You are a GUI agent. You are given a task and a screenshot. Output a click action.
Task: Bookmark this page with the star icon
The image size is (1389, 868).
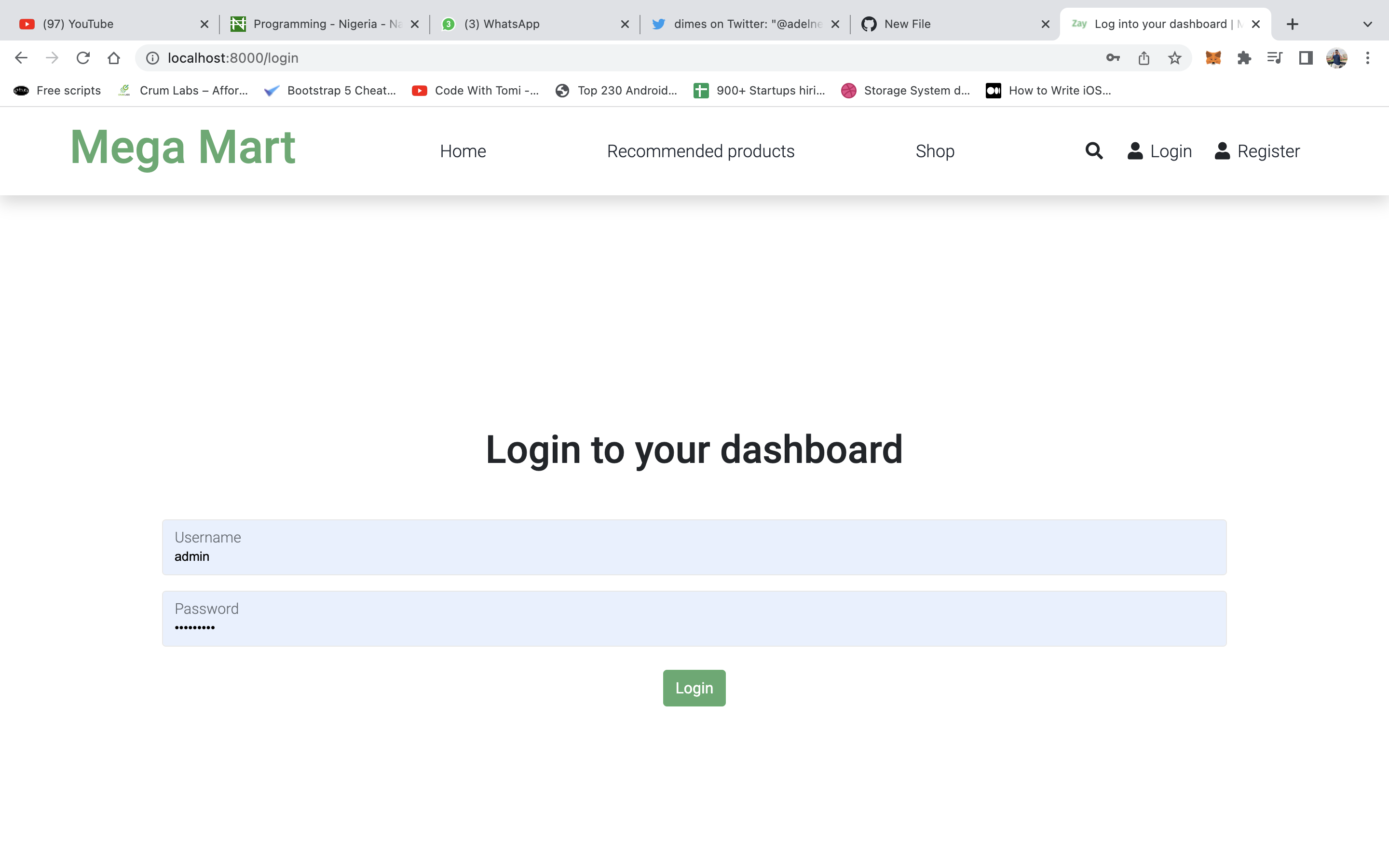click(x=1174, y=57)
